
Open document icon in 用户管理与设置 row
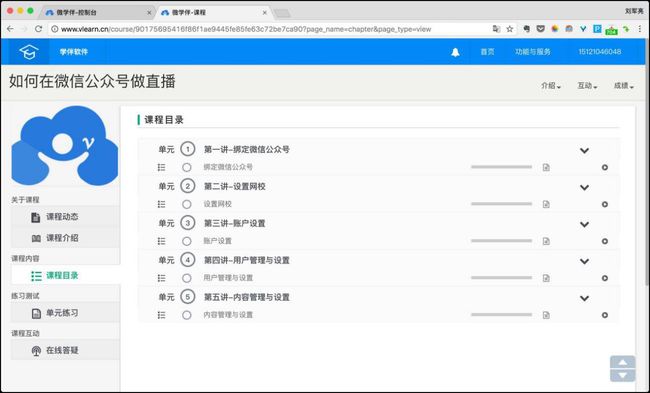click(546, 278)
